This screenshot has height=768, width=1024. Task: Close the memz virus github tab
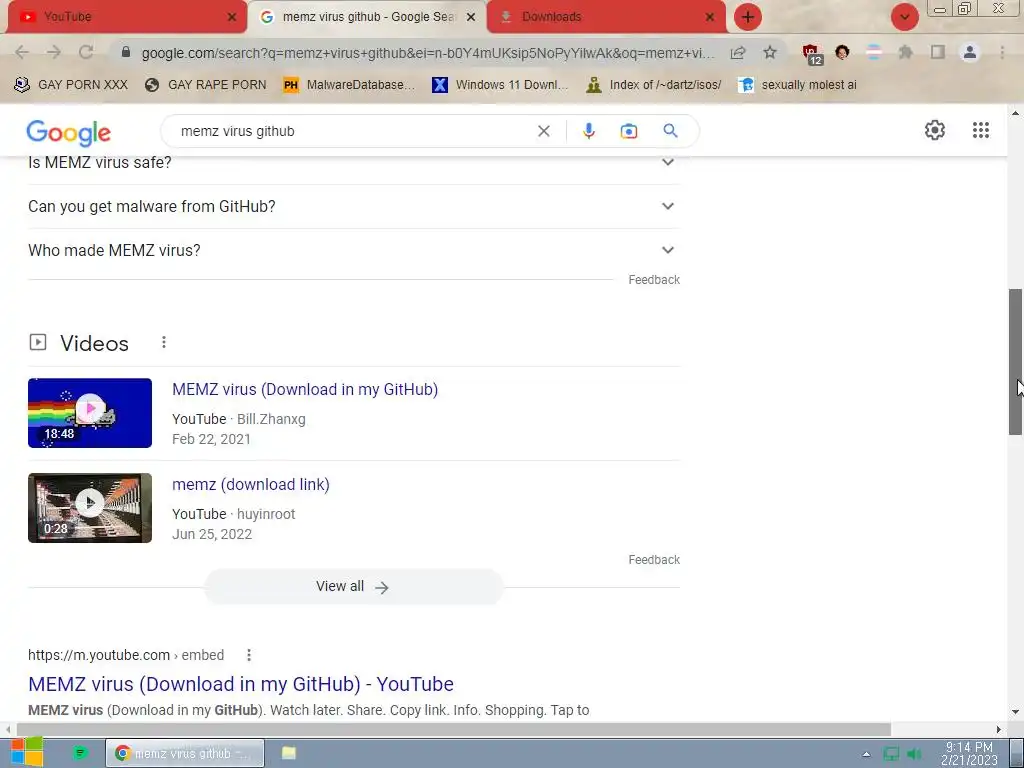[x=471, y=17]
